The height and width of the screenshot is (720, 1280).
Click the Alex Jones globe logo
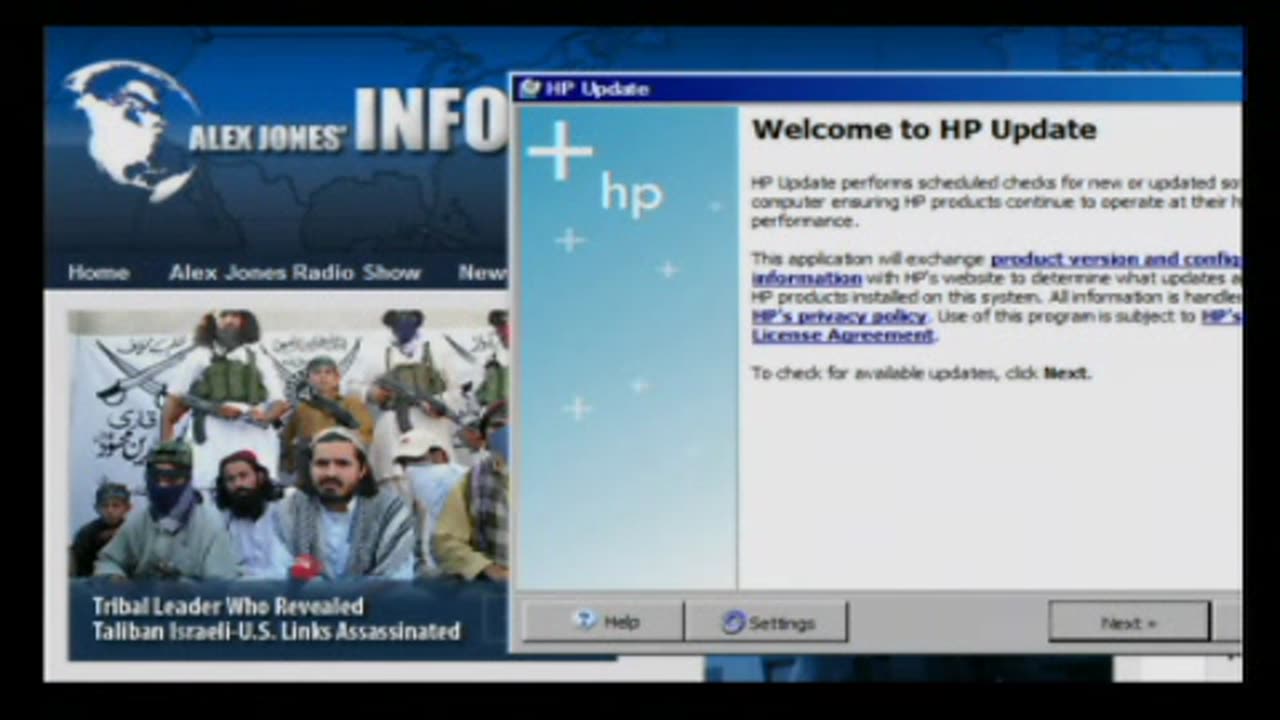click(133, 130)
